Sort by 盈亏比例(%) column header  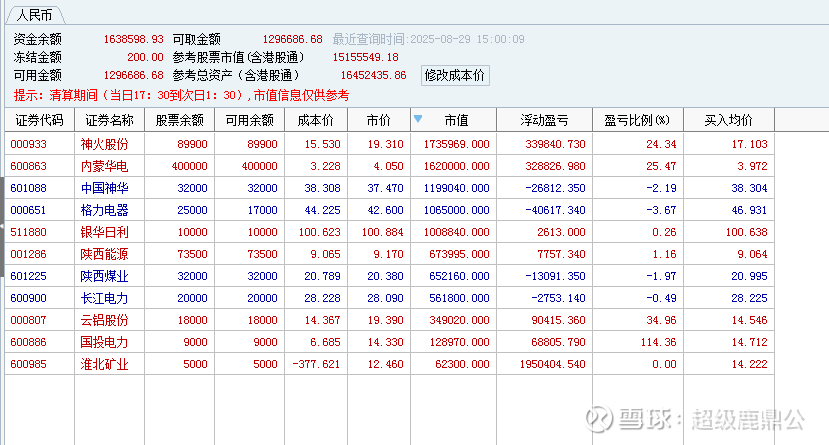point(638,120)
